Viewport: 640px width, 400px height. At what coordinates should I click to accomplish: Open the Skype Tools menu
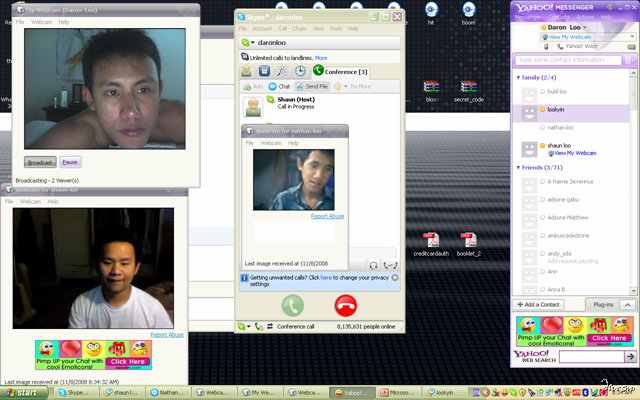336,29
